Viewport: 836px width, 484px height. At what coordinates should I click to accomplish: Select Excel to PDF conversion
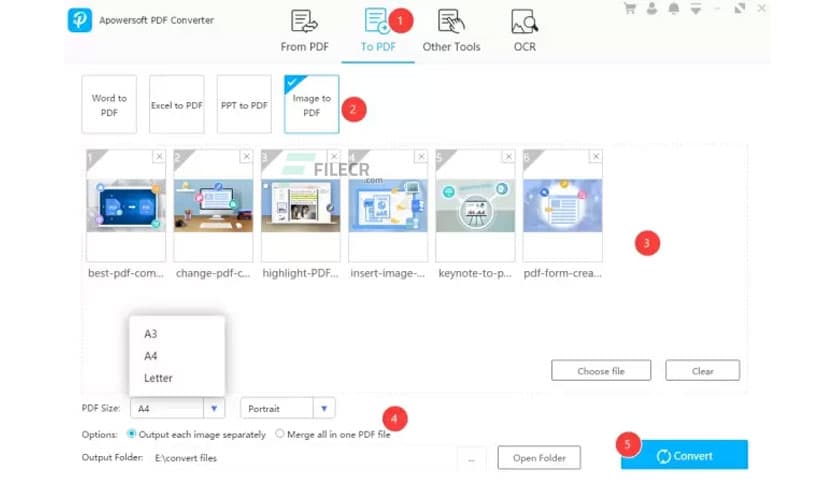pos(176,104)
